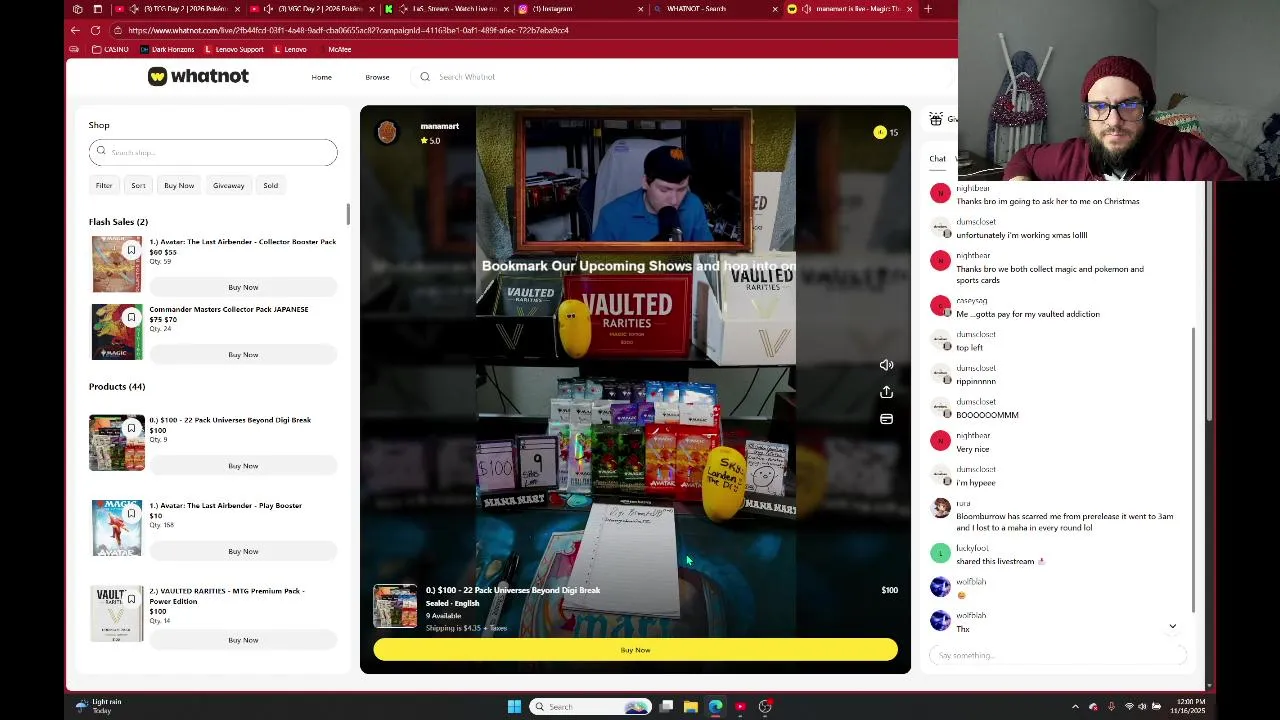Buy Now the 22 Pack Digi Break
The width and height of the screenshot is (1280, 720).
(x=243, y=465)
